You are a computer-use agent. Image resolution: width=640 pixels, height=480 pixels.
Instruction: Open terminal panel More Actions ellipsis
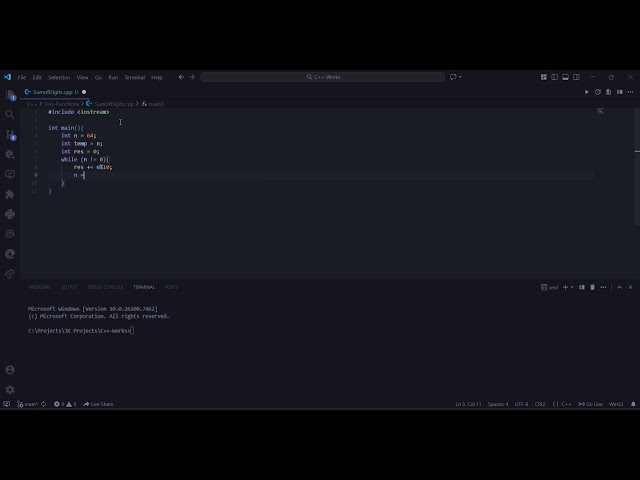click(x=603, y=287)
